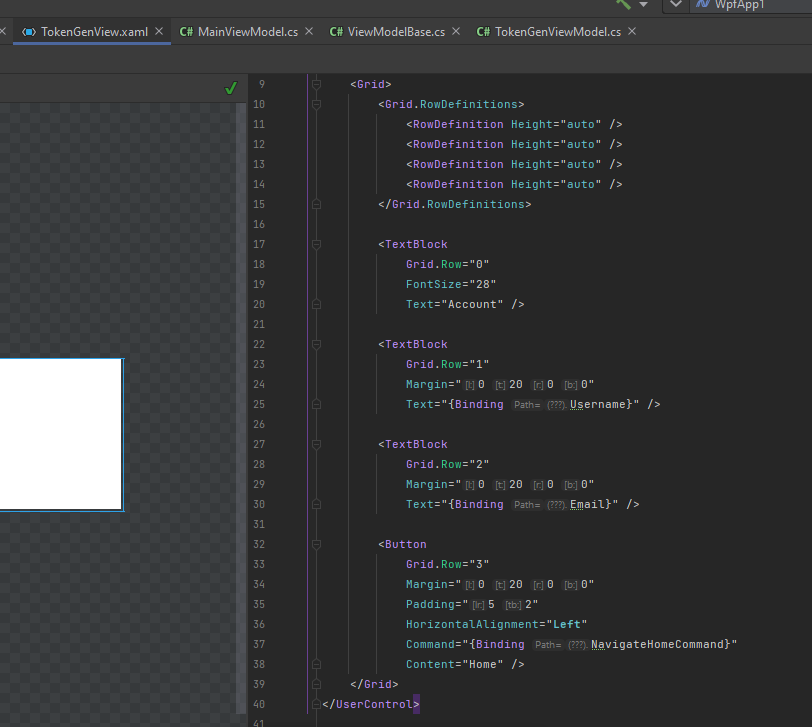
Task: Fold the first TextBlock on line 17
Action: coord(316,244)
